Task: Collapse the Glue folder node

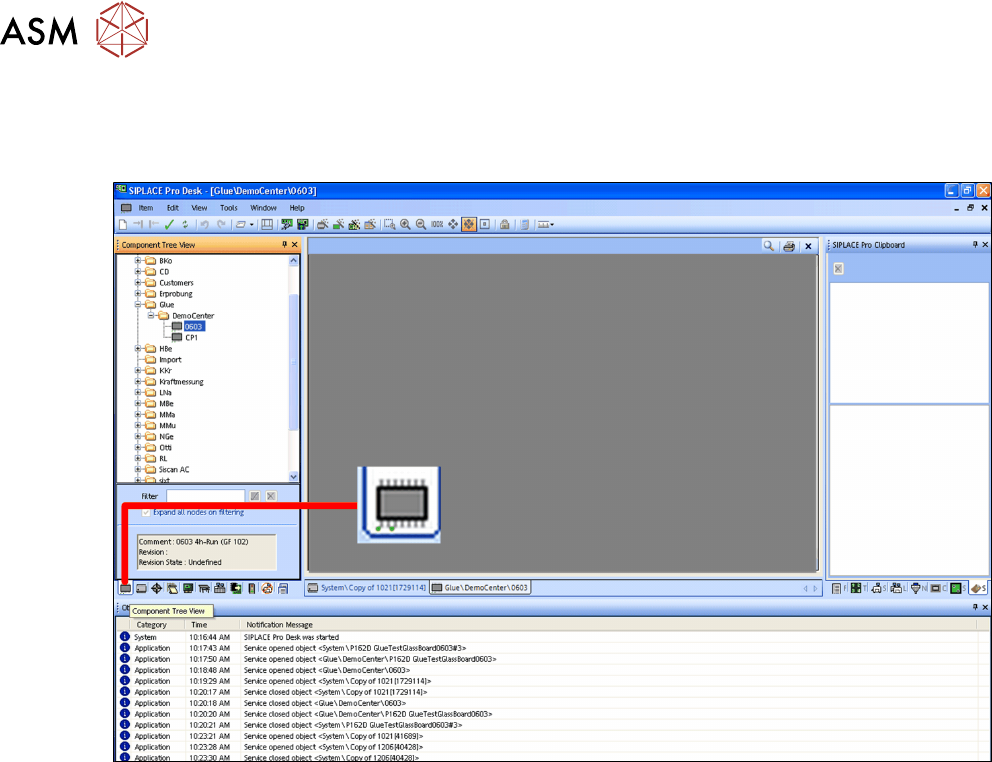Action: [x=138, y=304]
